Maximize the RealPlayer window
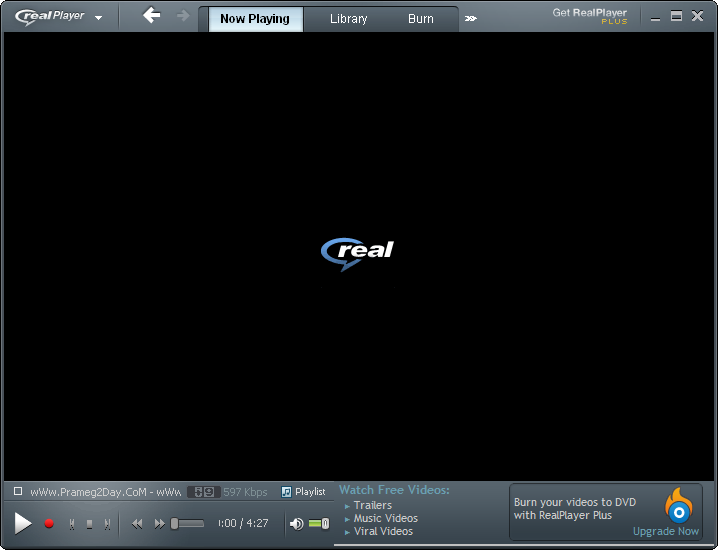This screenshot has height=550, width=718. pyautogui.click(x=676, y=16)
